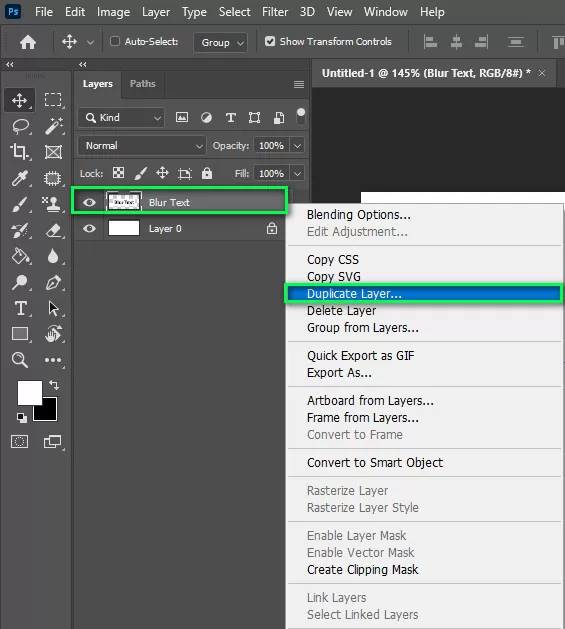
Task: Toggle filter for pixel layers
Action: [x=182, y=118]
